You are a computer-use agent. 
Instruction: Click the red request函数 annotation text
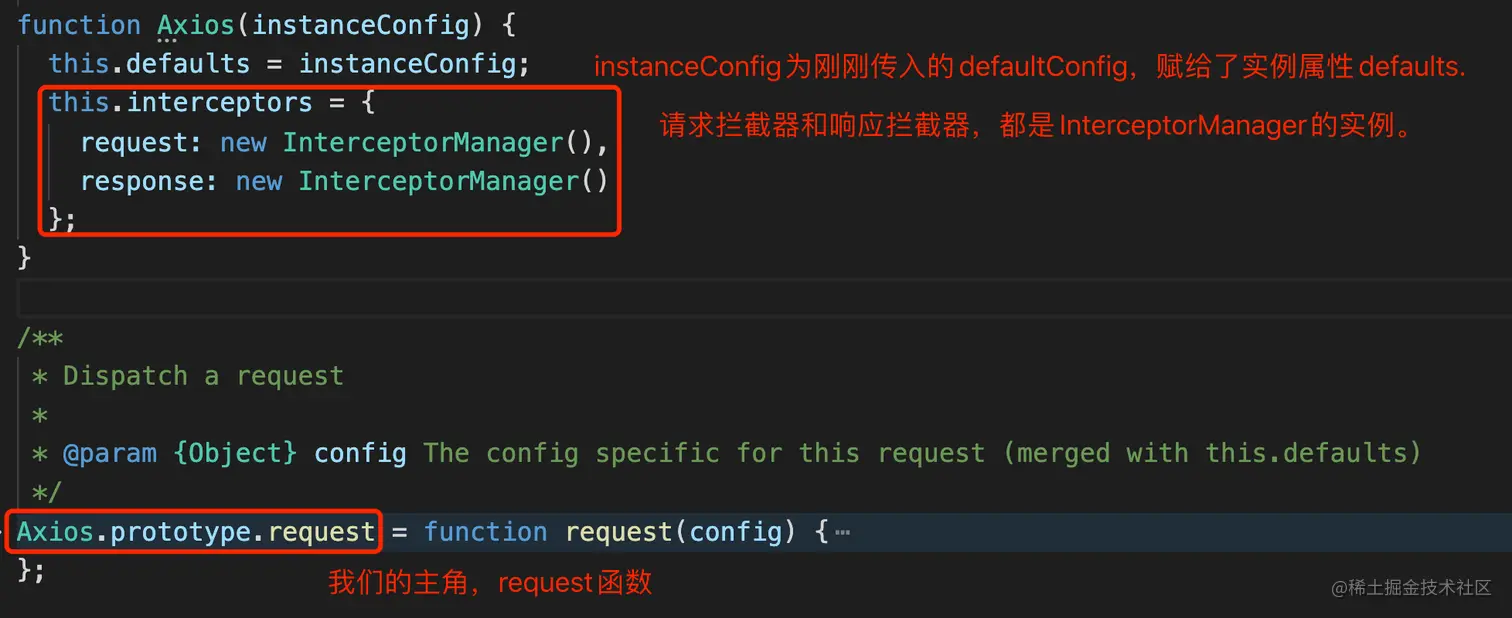(575, 583)
